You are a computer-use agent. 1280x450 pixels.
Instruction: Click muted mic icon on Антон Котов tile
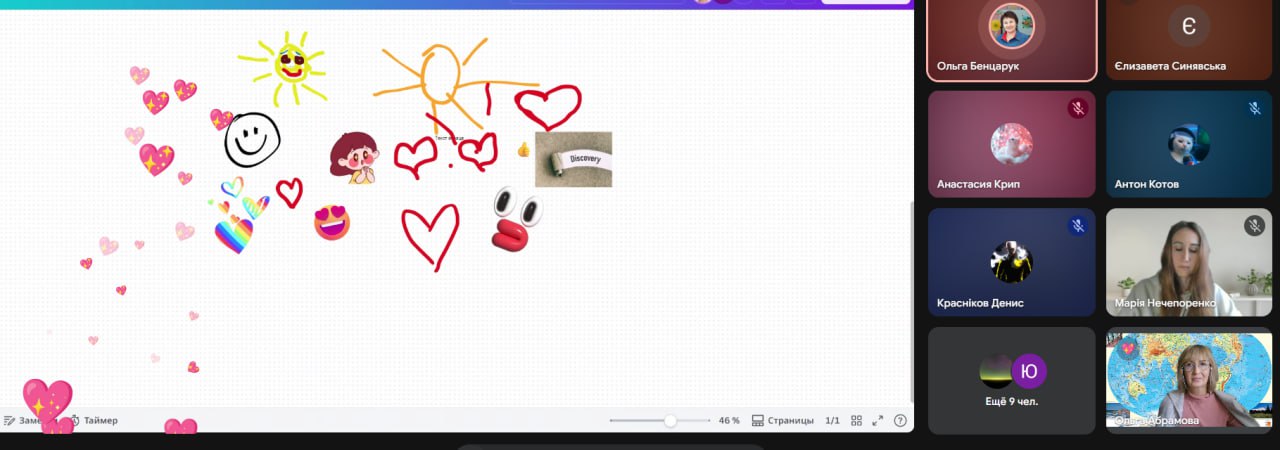click(x=1254, y=109)
